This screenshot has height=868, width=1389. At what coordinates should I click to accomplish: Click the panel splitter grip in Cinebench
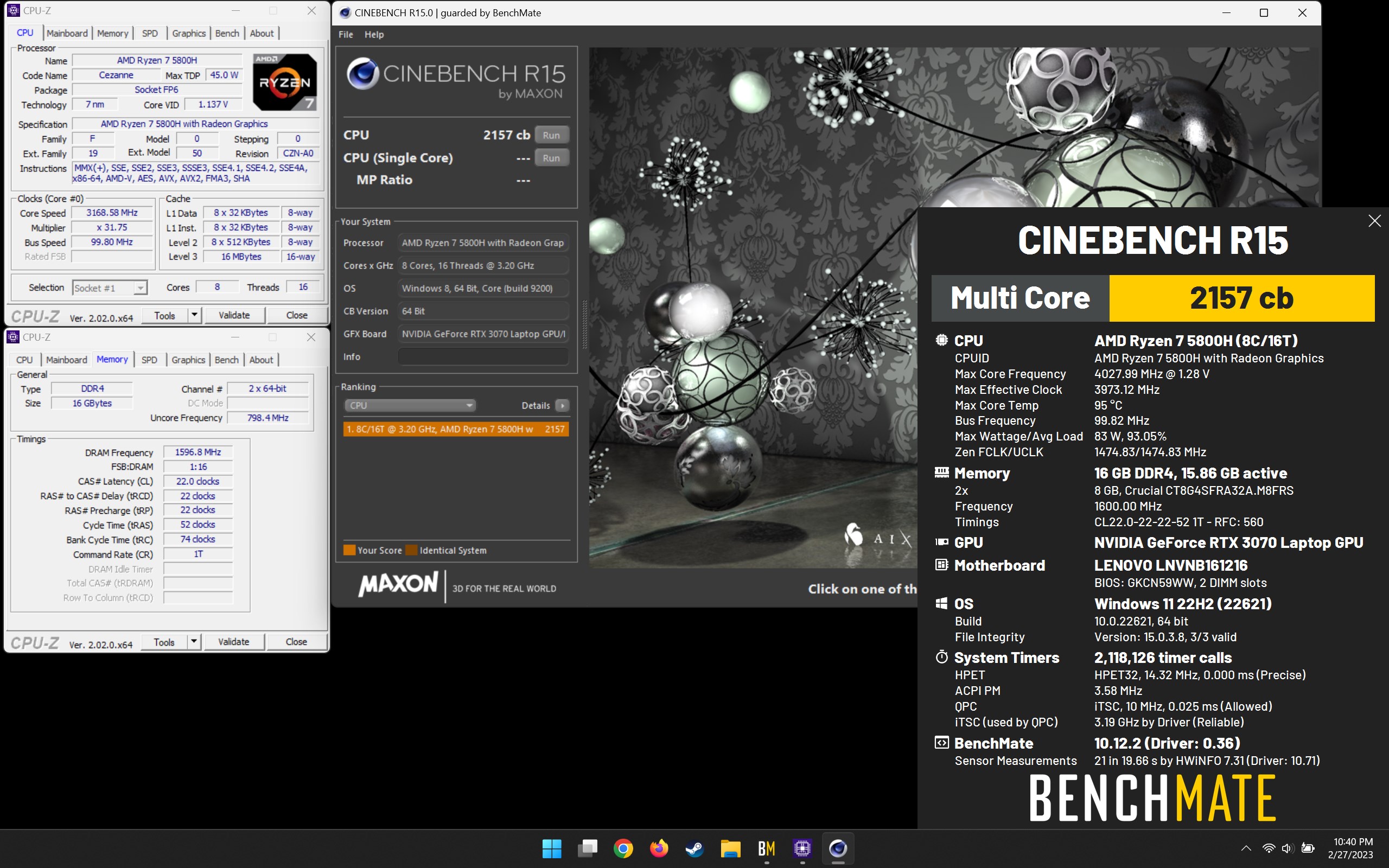pos(585,324)
